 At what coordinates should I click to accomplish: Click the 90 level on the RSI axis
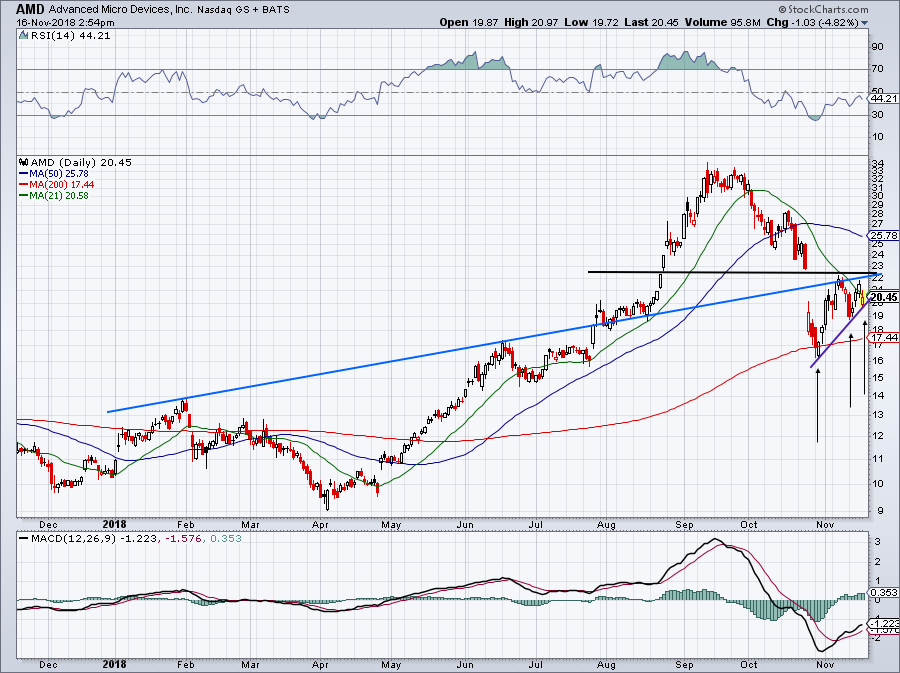[x=878, y=46]
